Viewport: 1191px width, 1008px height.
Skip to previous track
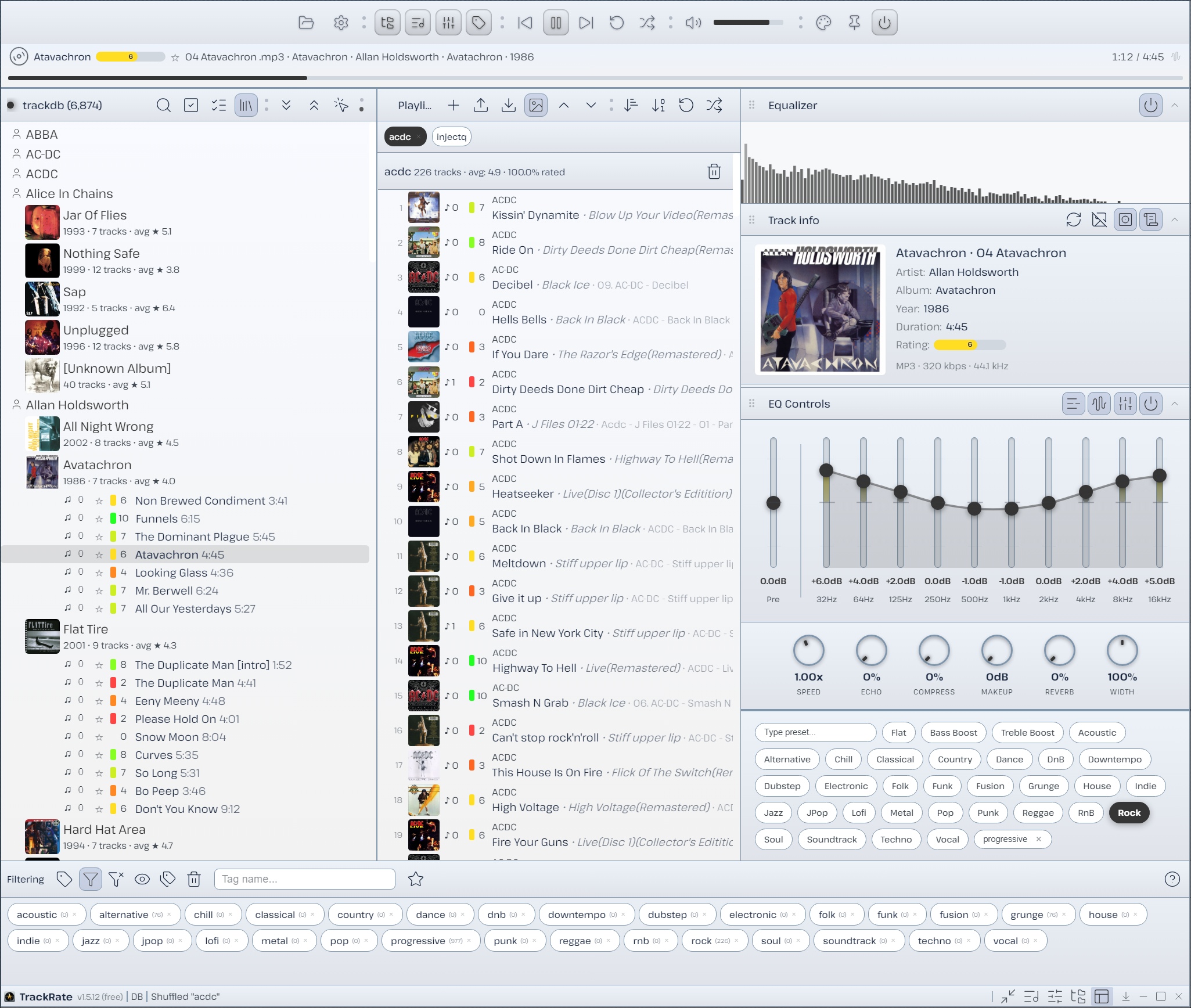[x=525, y=23]
